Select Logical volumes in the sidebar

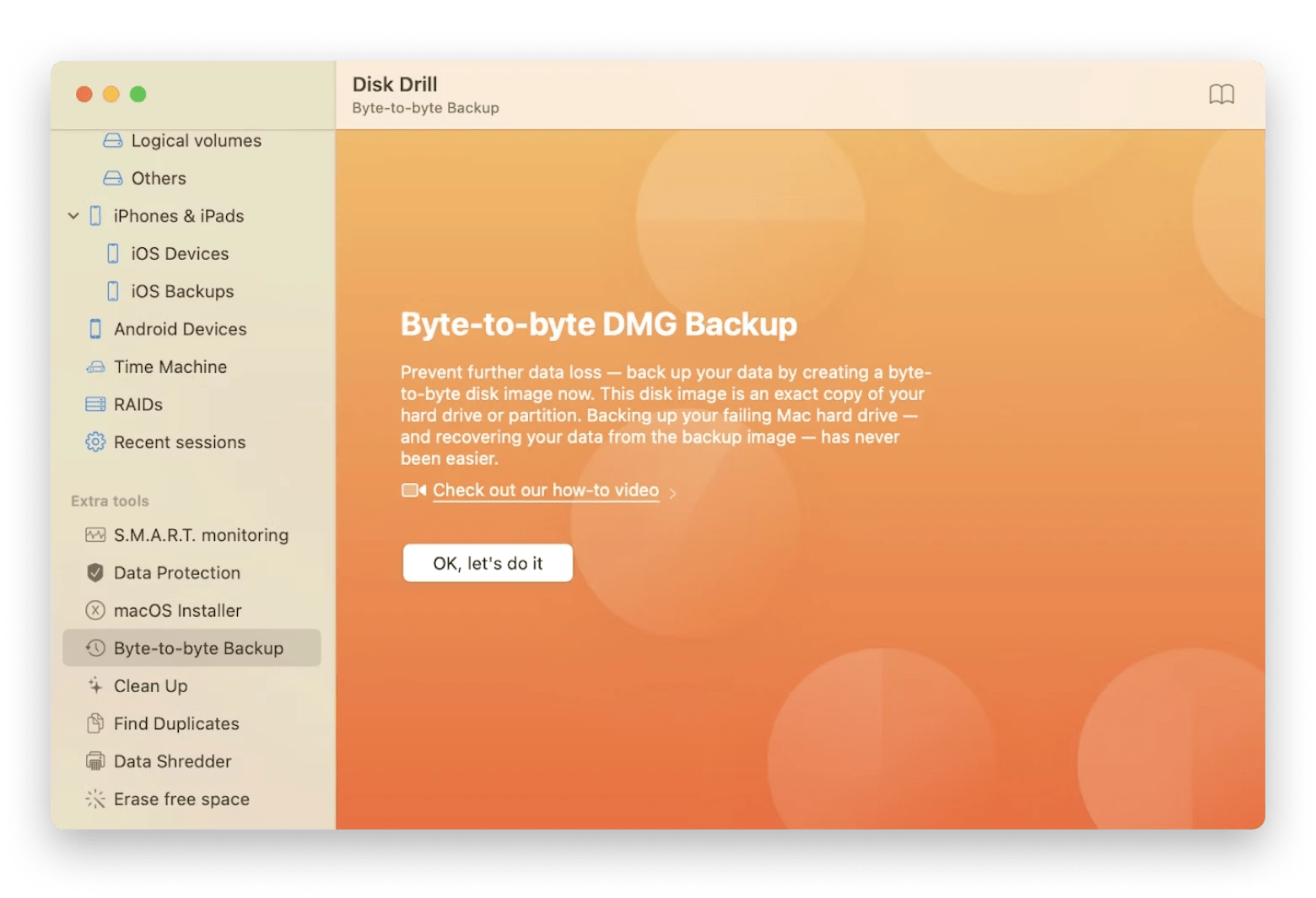pos(196,140)
